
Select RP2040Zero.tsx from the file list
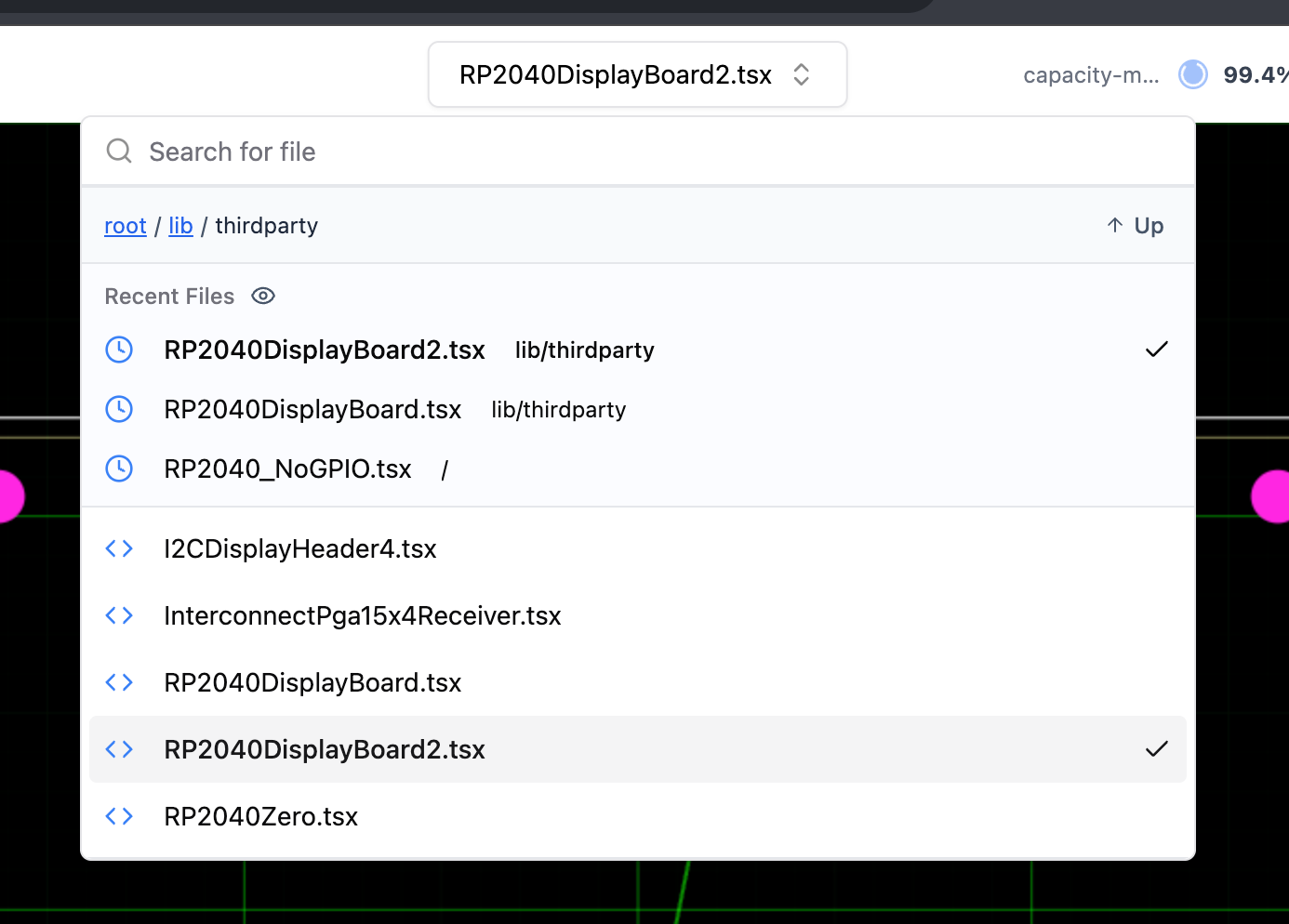638,816
